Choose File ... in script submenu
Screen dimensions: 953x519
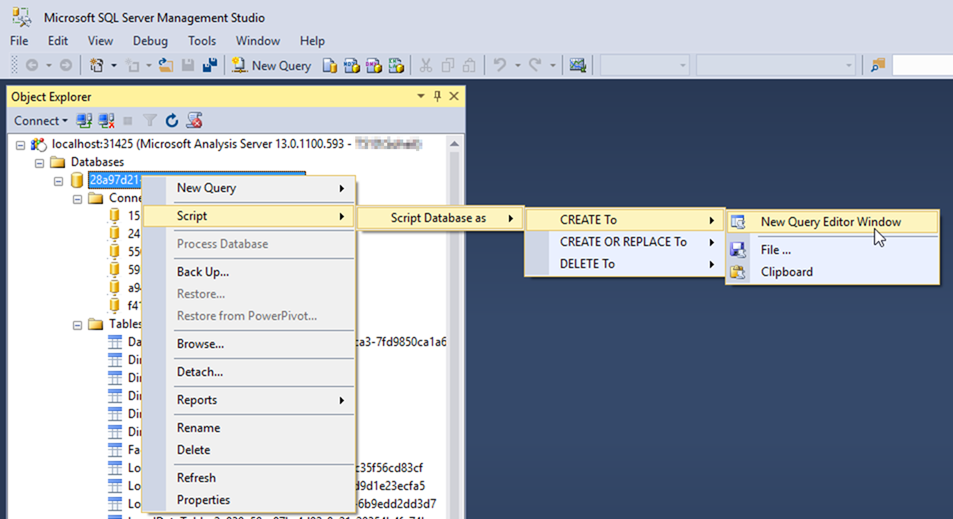click(832, 250)
